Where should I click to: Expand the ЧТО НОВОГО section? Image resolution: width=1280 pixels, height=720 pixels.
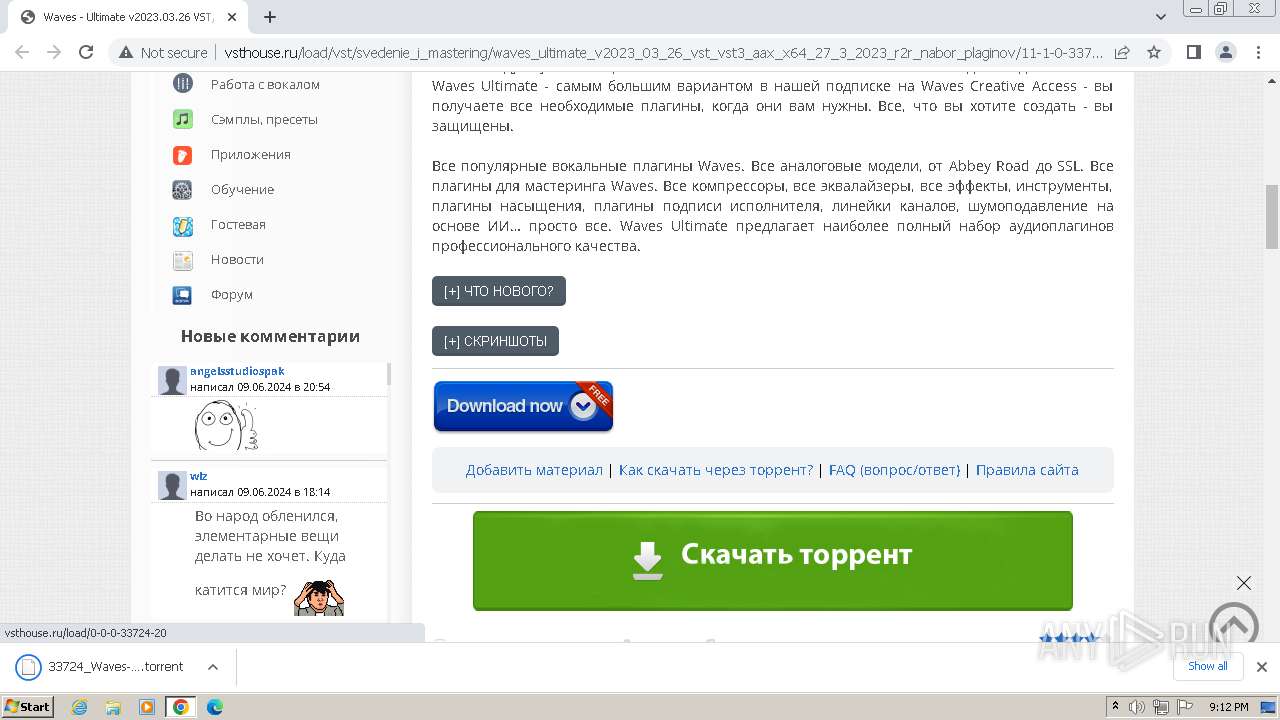499,291
